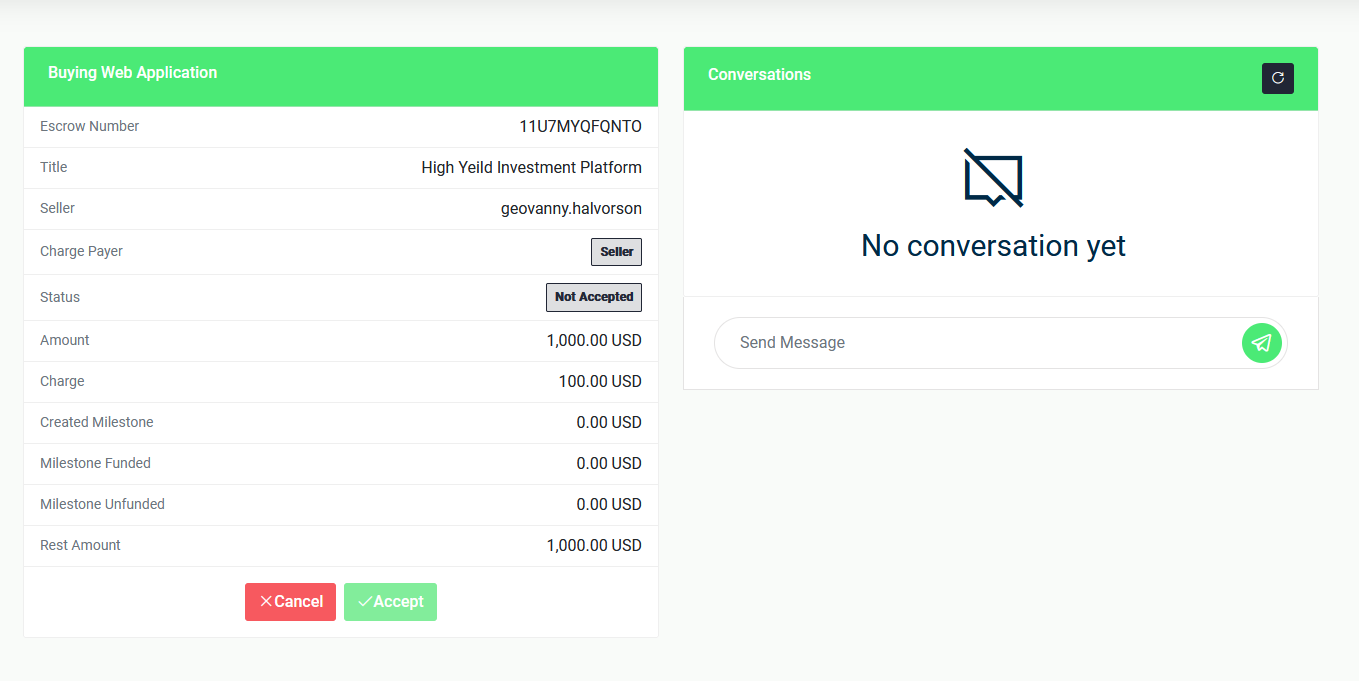Cancel the escrow
This screenshot has width=1359, height=681.
pos(290,602)
